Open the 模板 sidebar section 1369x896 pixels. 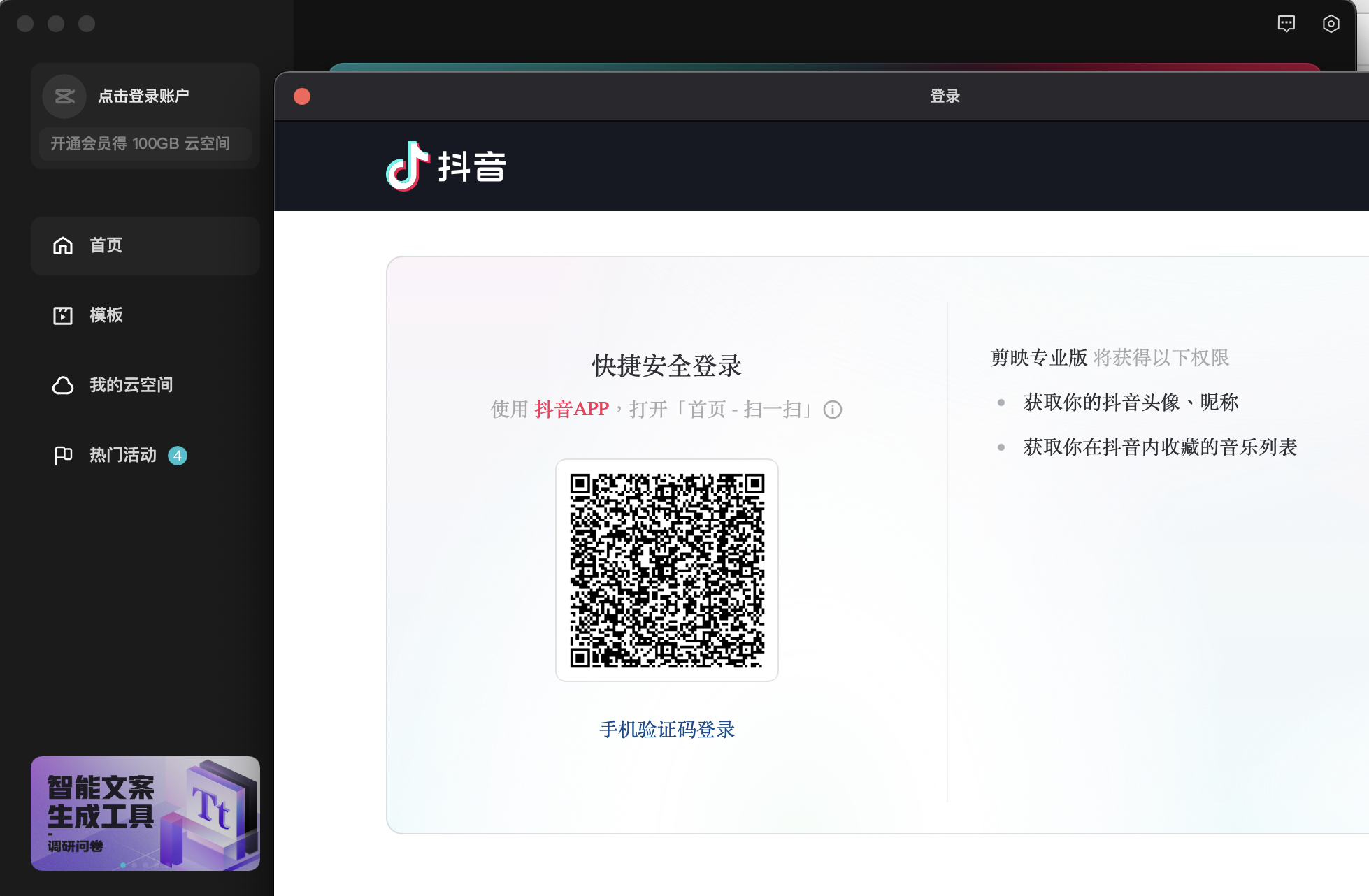click(x=106, y=315)
